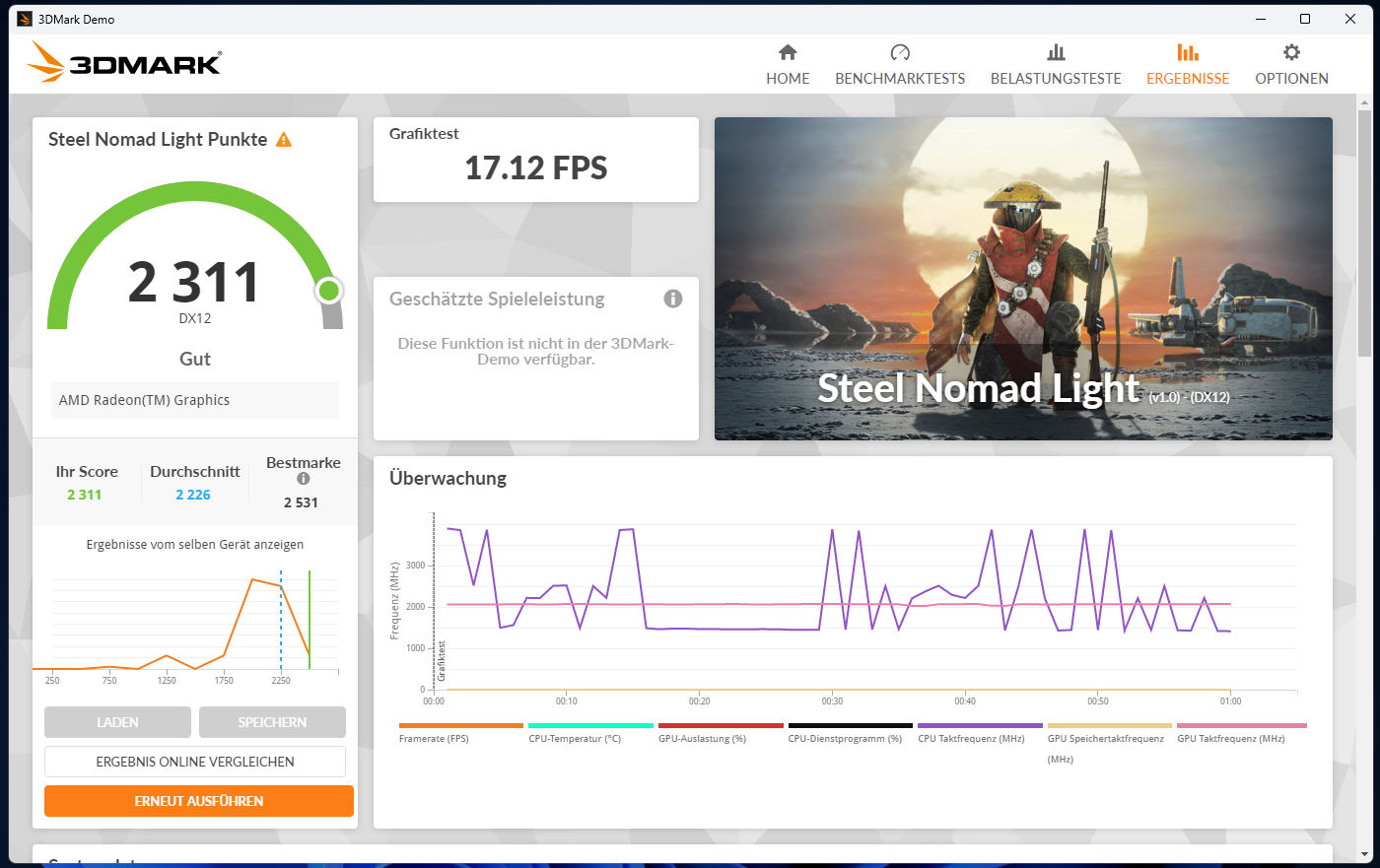Click ERGEBNIS ONLINE VERGLEICHEN button
The image size is (1380, 868).
point(195,762)
